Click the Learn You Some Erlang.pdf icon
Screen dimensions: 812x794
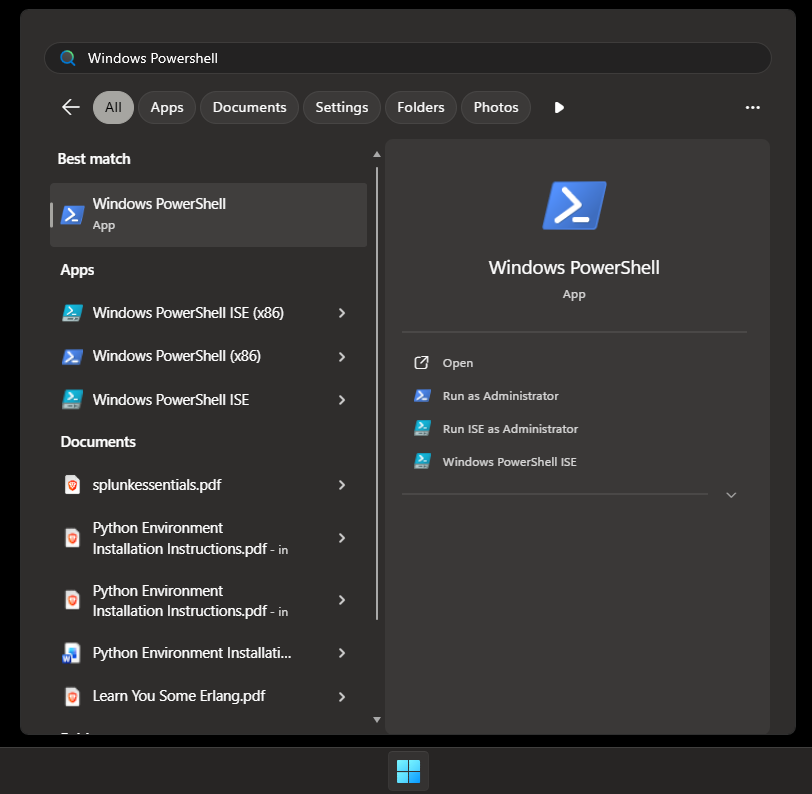(72, 697)
